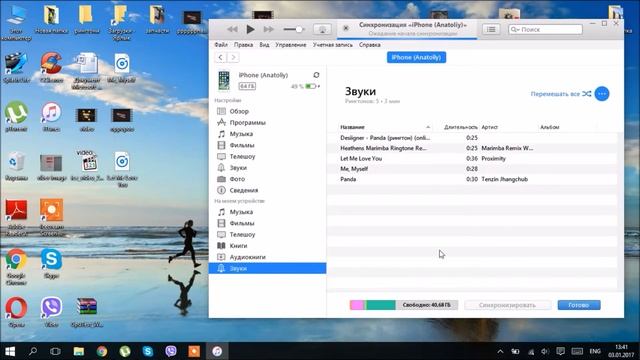Open Chrome from the taskbar

pyautogui.click(x=102, y=351)
